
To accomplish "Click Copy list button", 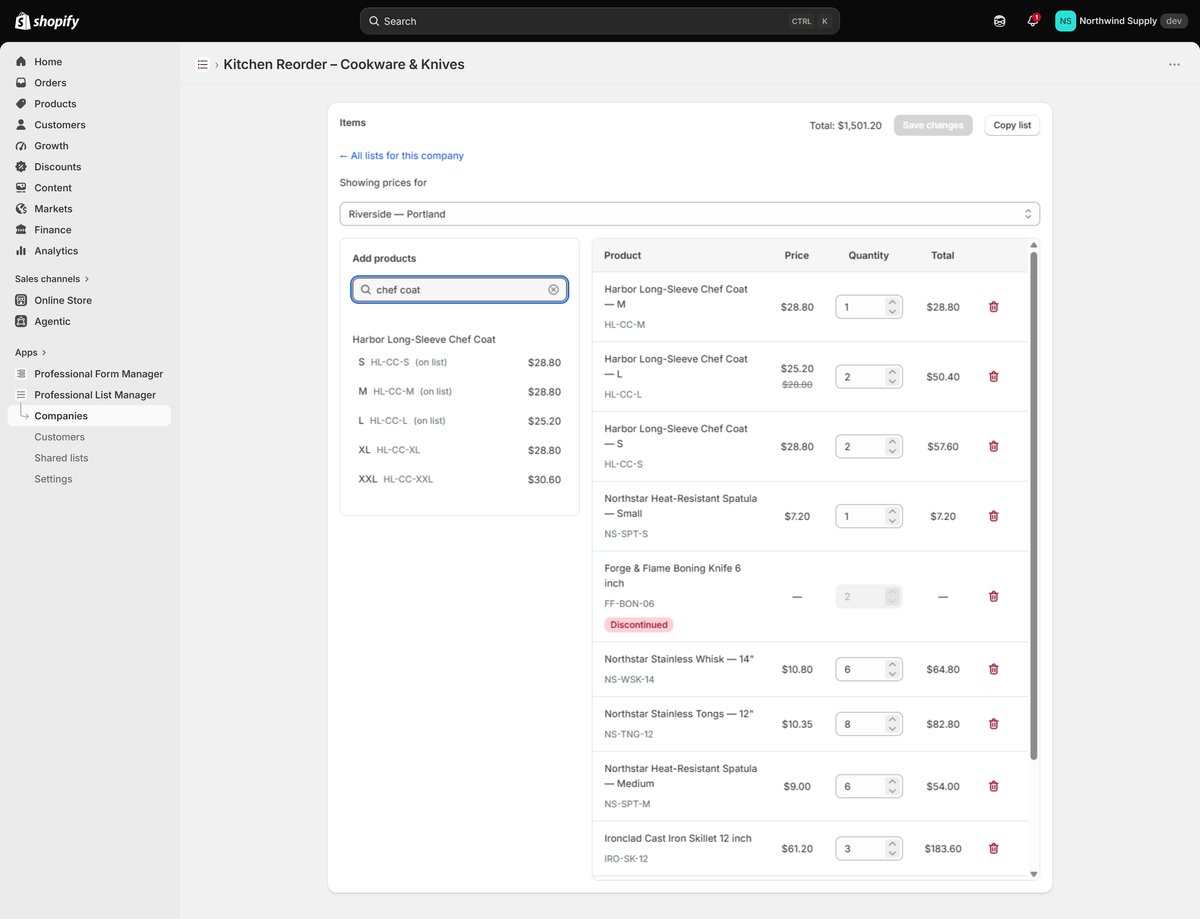I will [x=1012, y=125].
